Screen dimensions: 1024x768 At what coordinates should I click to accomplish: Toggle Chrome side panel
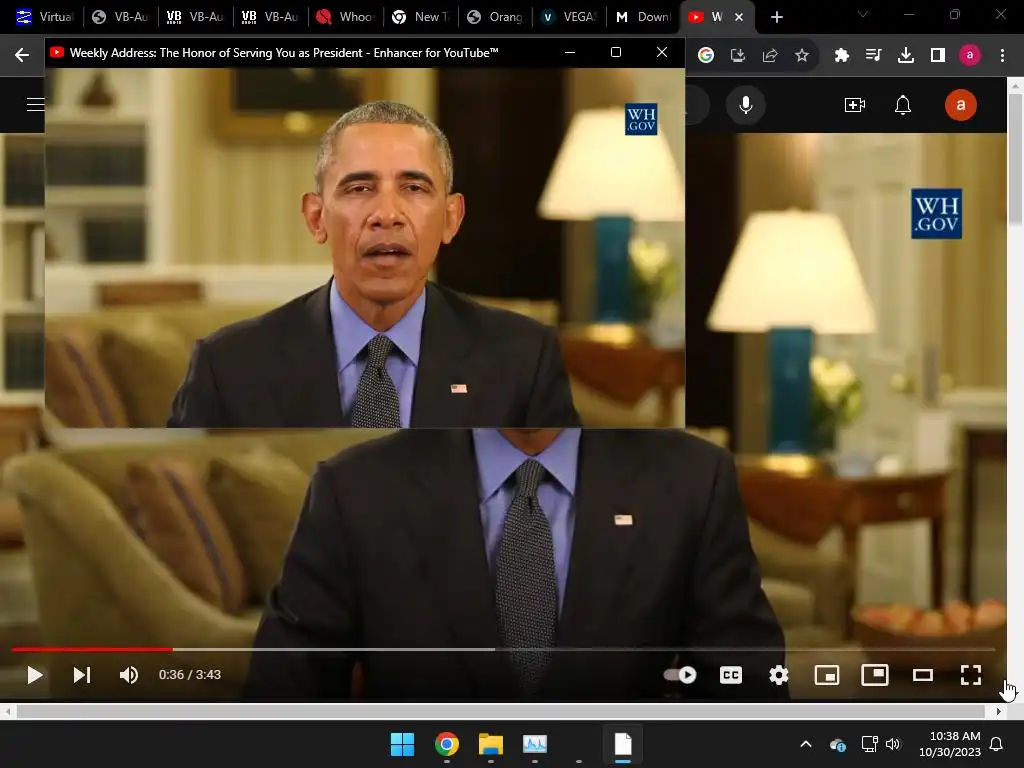pyautogui.click(x=938, y=56)
